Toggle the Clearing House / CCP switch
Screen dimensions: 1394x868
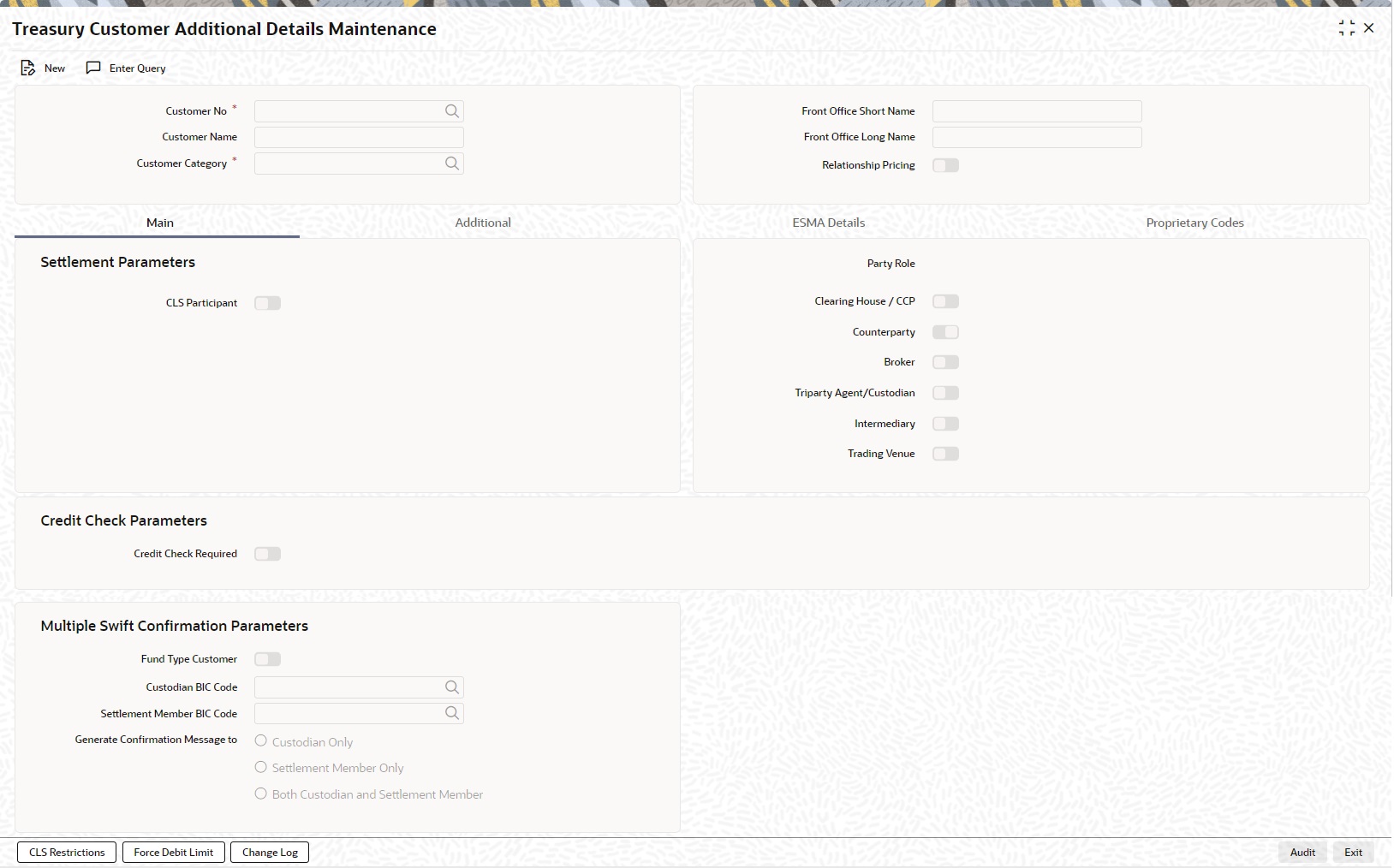click(945, 301)
